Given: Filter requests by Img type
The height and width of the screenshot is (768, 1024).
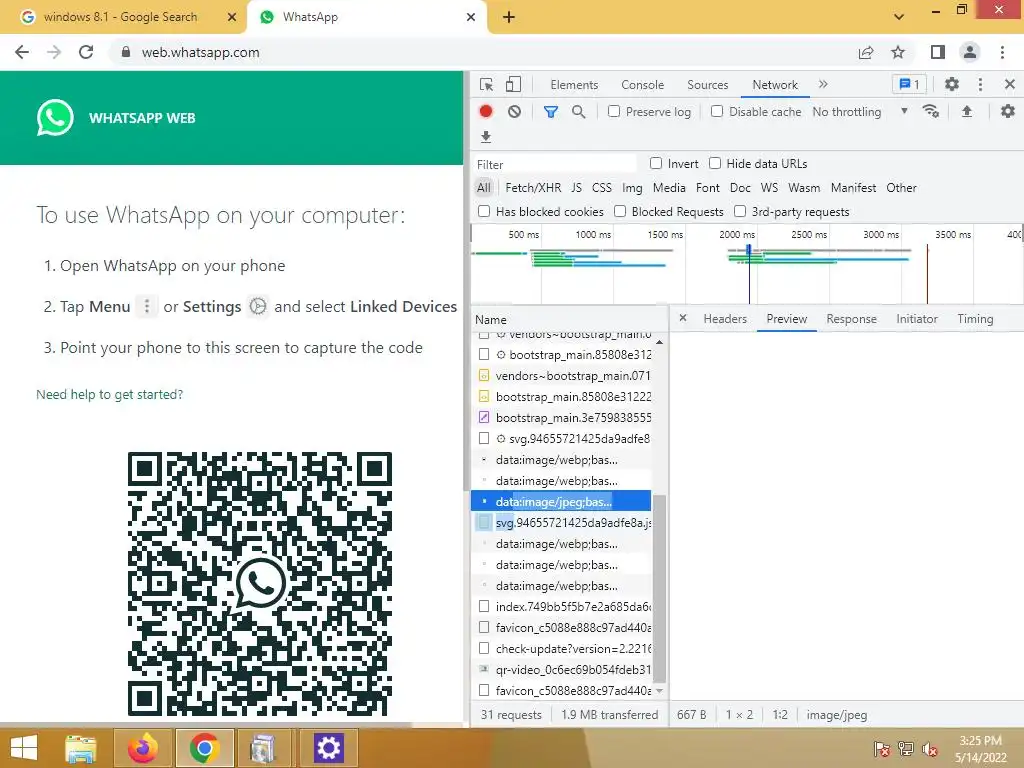Looking at the screenshot, I should point(632,188).
